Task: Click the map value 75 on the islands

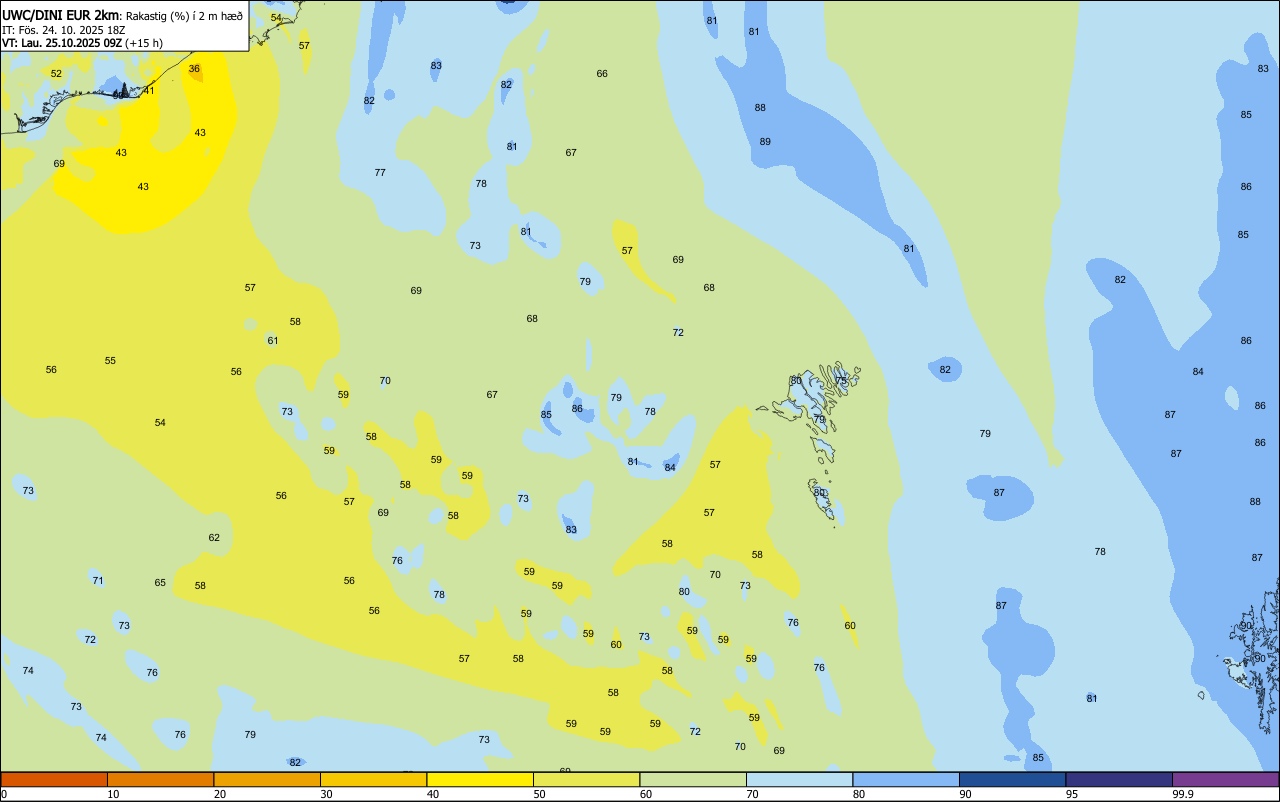Action: click(x=841, y=380)
